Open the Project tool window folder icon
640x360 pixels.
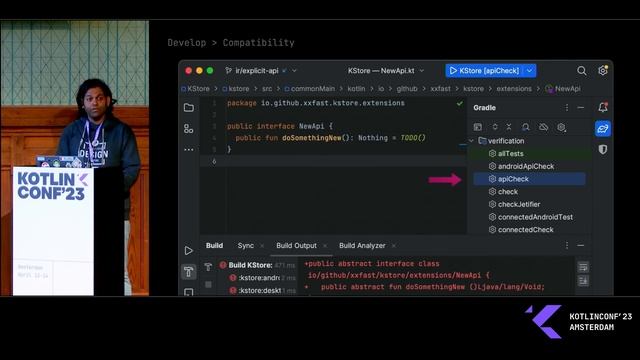pyautogui.click(x=189, y=108)
